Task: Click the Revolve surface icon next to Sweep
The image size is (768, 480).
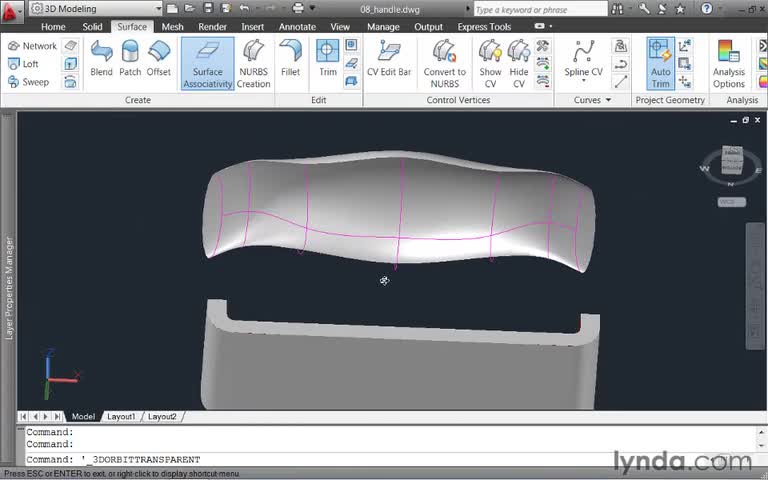Action: click(x=71, y=82)
